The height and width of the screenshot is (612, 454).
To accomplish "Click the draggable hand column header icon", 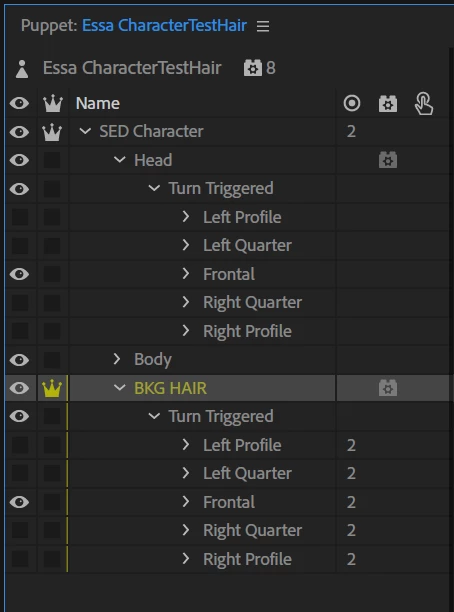I will click(424, 103).
